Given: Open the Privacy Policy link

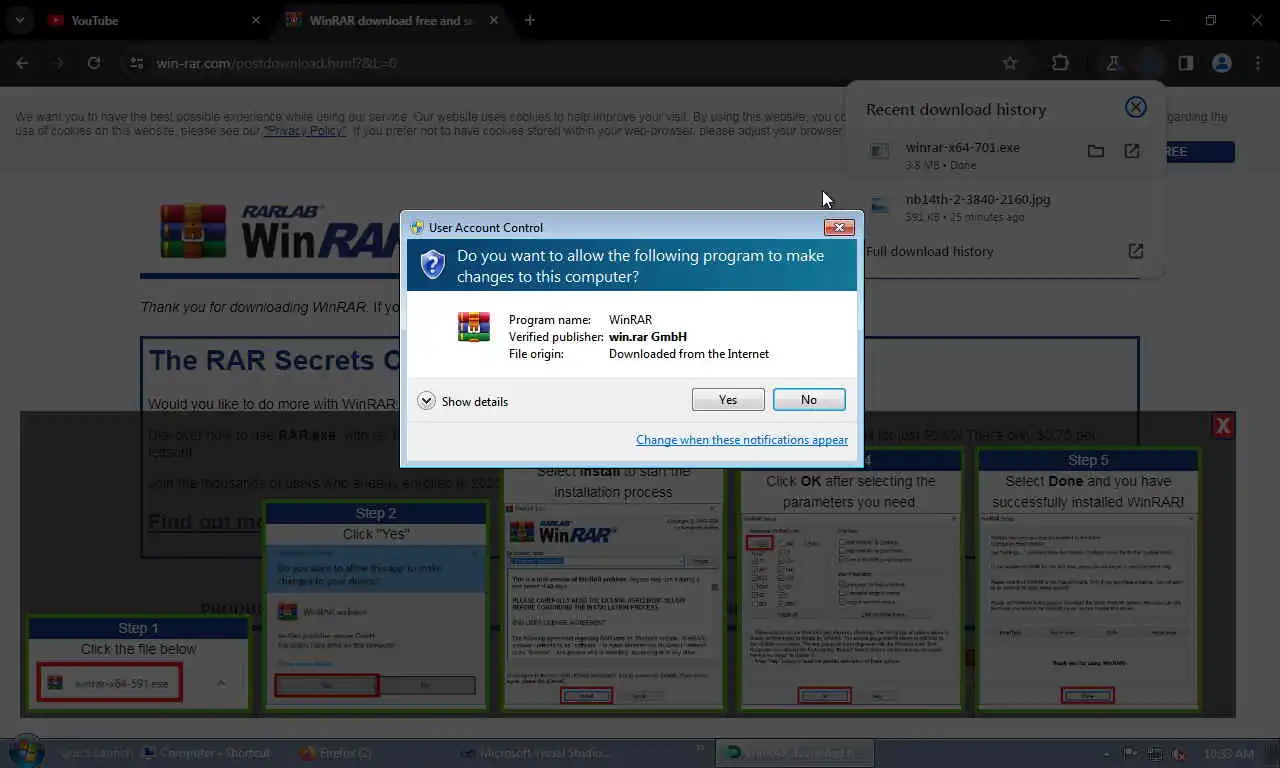Looking at the screenshot, I should point(304,131).
